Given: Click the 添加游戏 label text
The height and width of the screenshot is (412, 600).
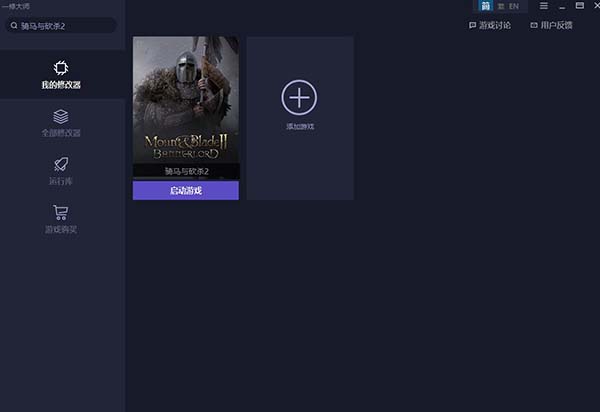Looking at the screenshot, I should click(x=300, y=126).
